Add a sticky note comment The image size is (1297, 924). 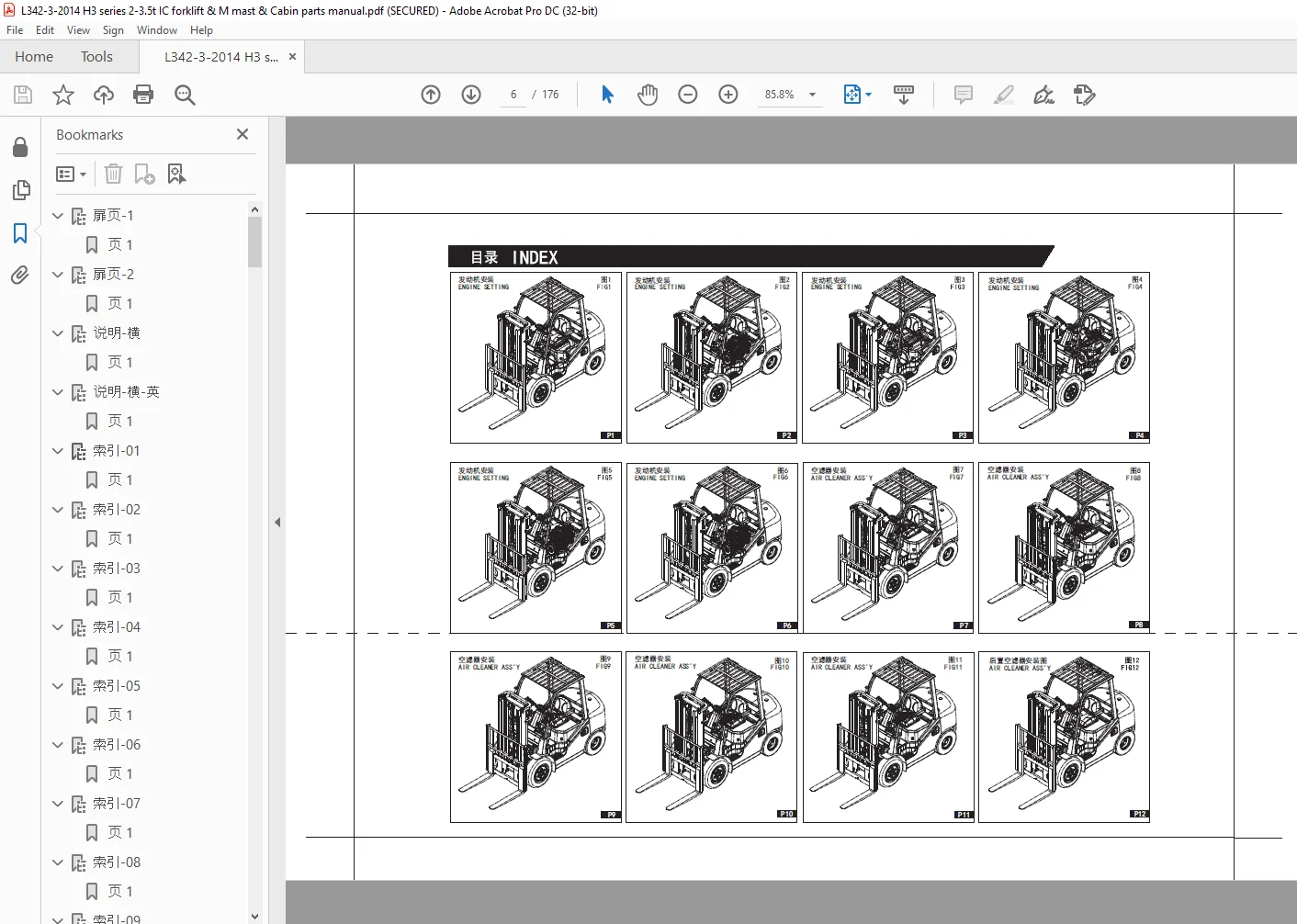[964, 95]
